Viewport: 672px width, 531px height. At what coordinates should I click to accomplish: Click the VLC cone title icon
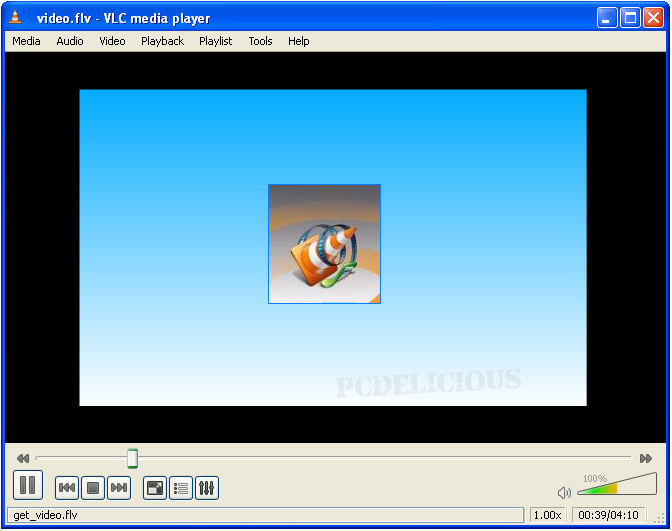(x=16, y=18)
